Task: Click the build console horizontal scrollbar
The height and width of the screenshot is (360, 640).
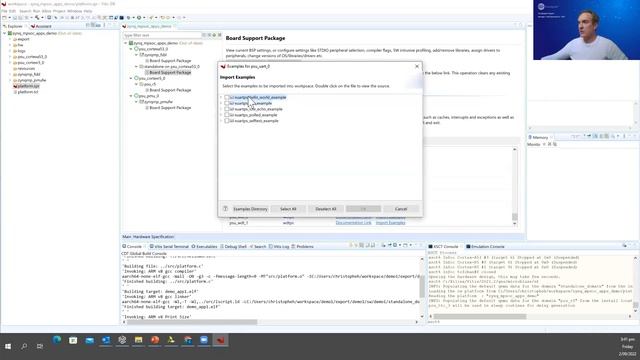Action: coord(192,322)
